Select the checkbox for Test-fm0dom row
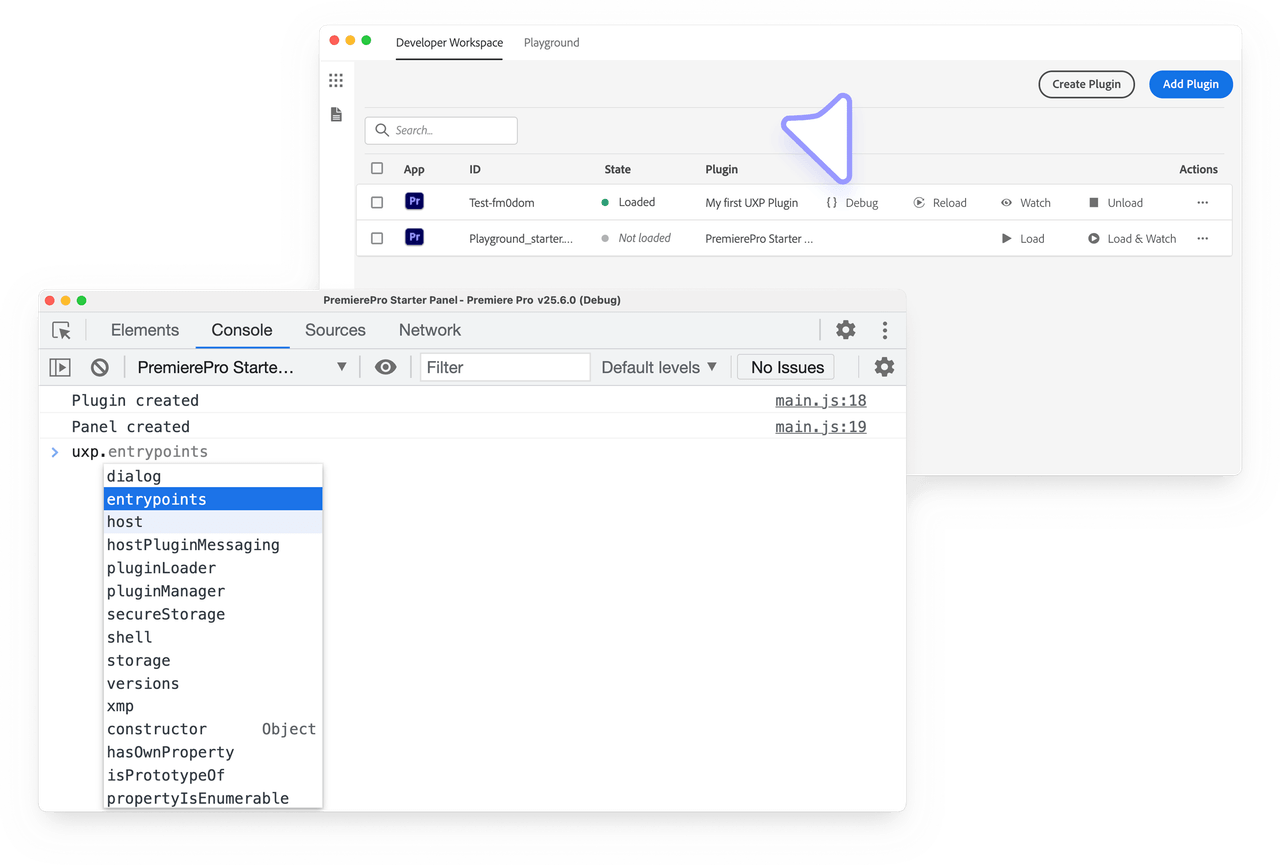 point(377,202)
